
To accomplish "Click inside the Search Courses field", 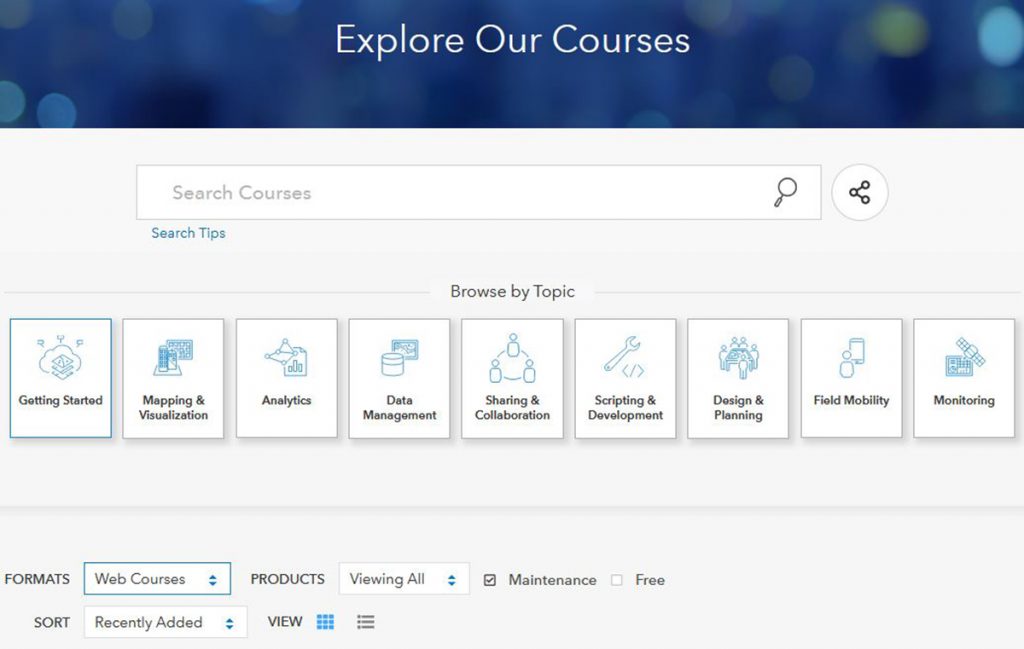I will coord(400,192).
